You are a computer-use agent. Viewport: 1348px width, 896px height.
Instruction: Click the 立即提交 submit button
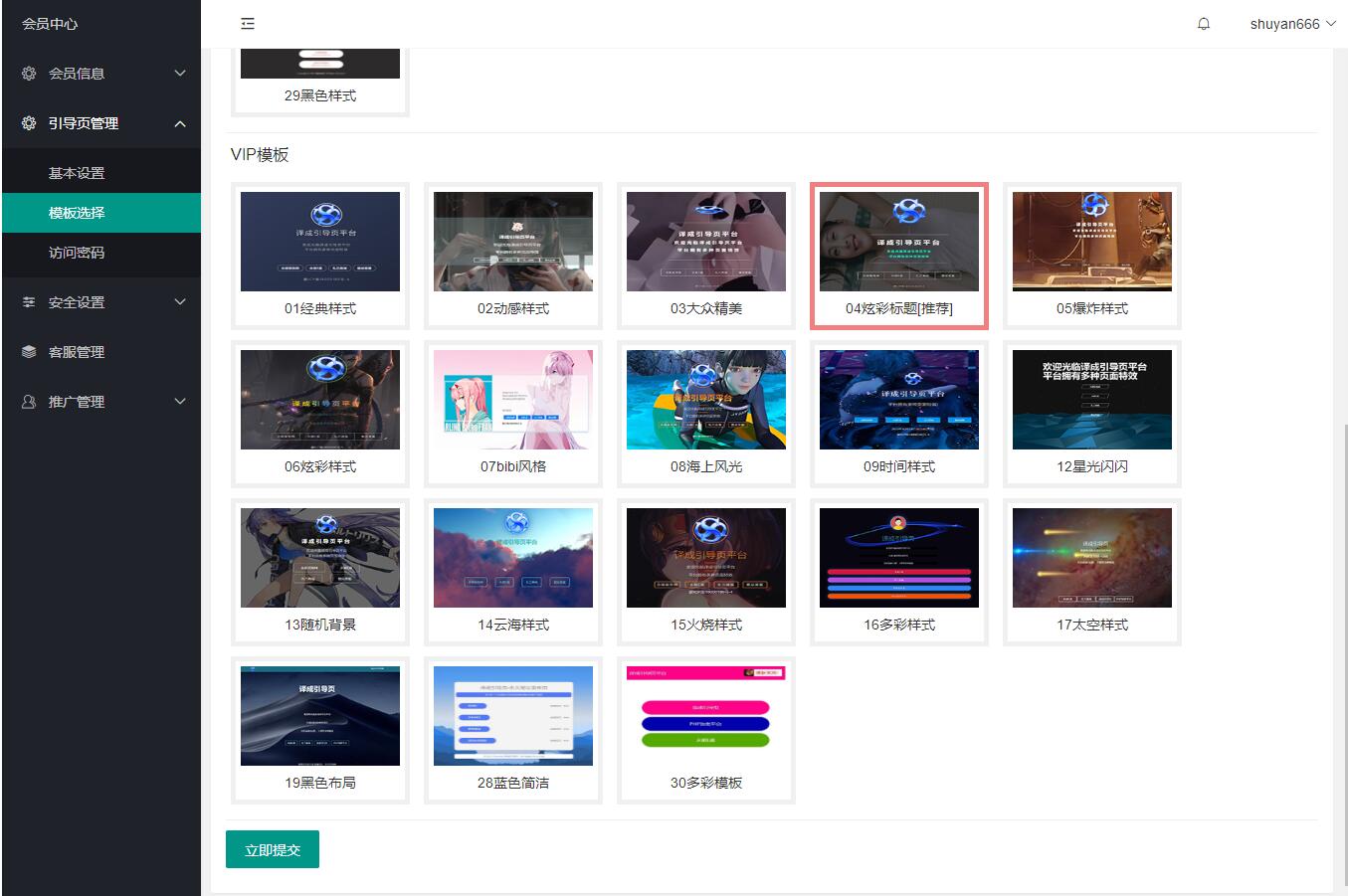(272, 849)
